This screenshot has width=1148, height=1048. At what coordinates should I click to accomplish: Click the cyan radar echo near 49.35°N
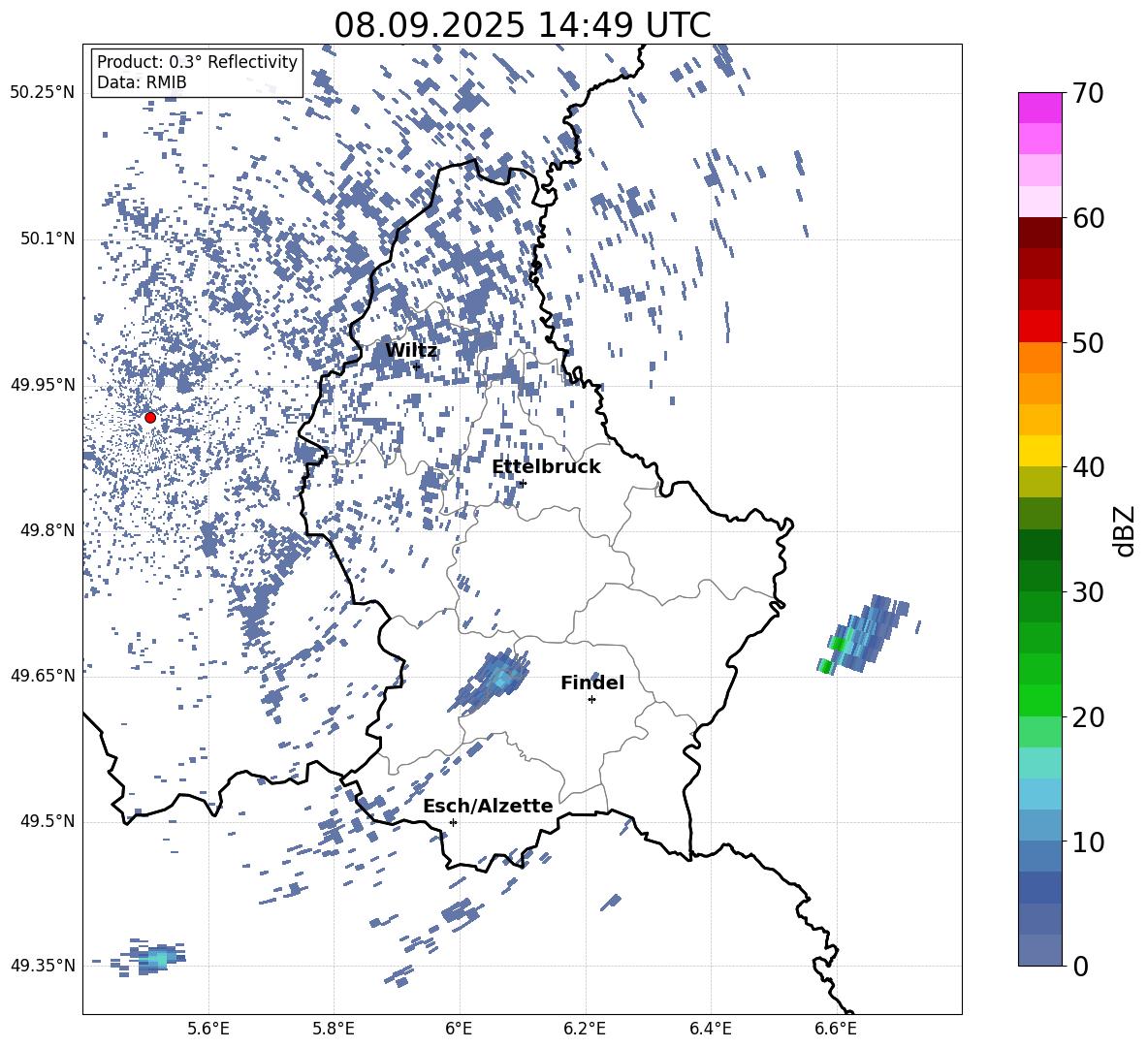point(156,957)
